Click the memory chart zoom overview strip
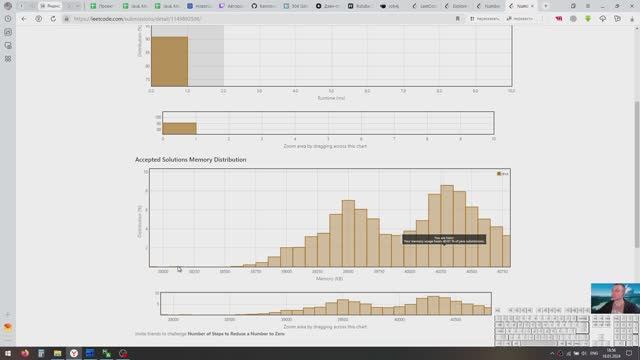This screenshot has height=360, width=640. coord(326,304)
